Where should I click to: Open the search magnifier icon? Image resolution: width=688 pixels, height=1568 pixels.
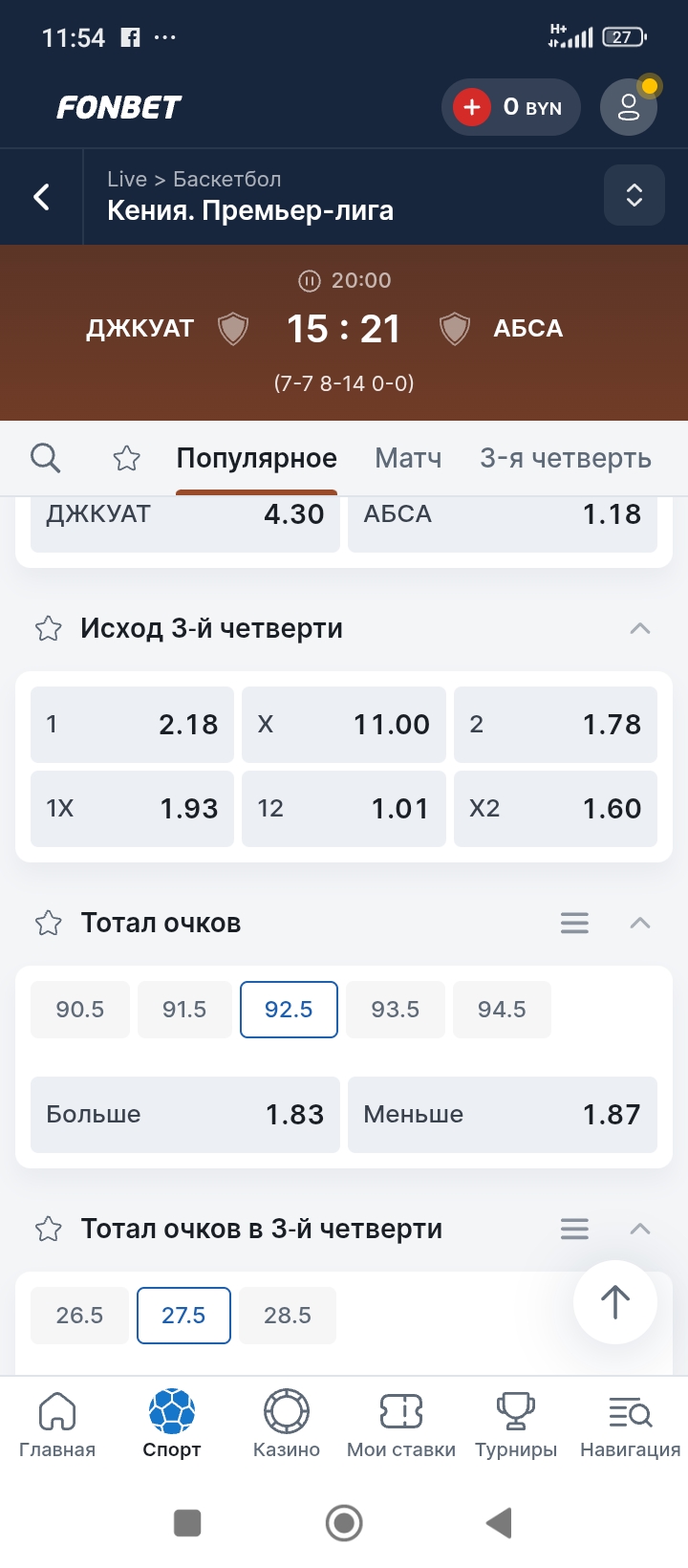45,458
